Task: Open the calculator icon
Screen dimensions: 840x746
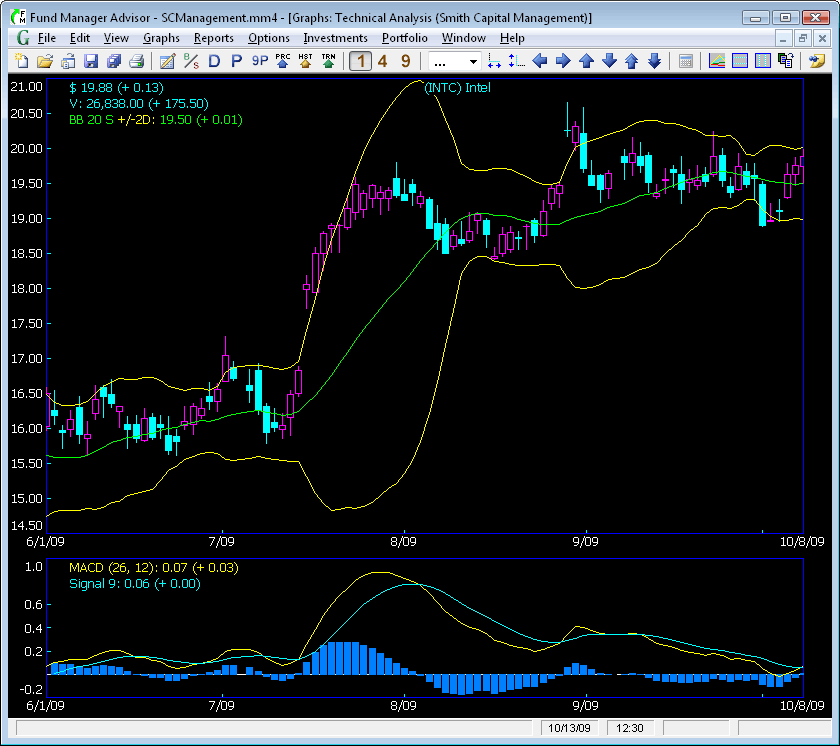Action: [x=686, y=61]
